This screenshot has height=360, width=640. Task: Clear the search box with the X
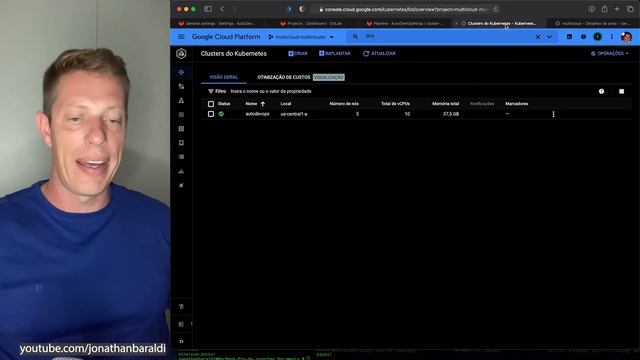[538, 37]
